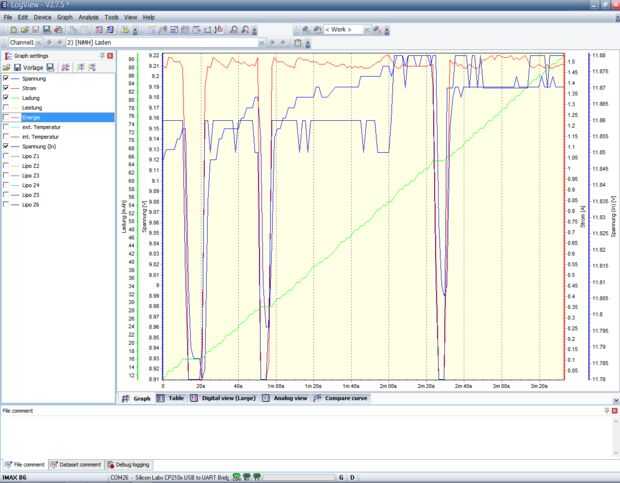Click the Spannung line color swatch
The width and height of the screenshot is (620, 483).
(15, 78)
